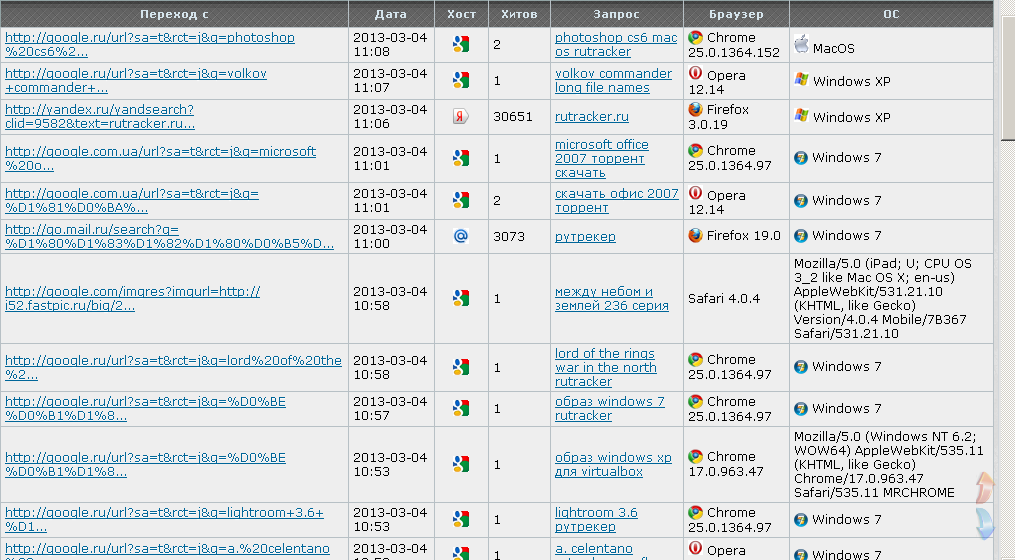Click the 'Хитов' column header
Screen dimensions: 1015x560
[519, 14]
